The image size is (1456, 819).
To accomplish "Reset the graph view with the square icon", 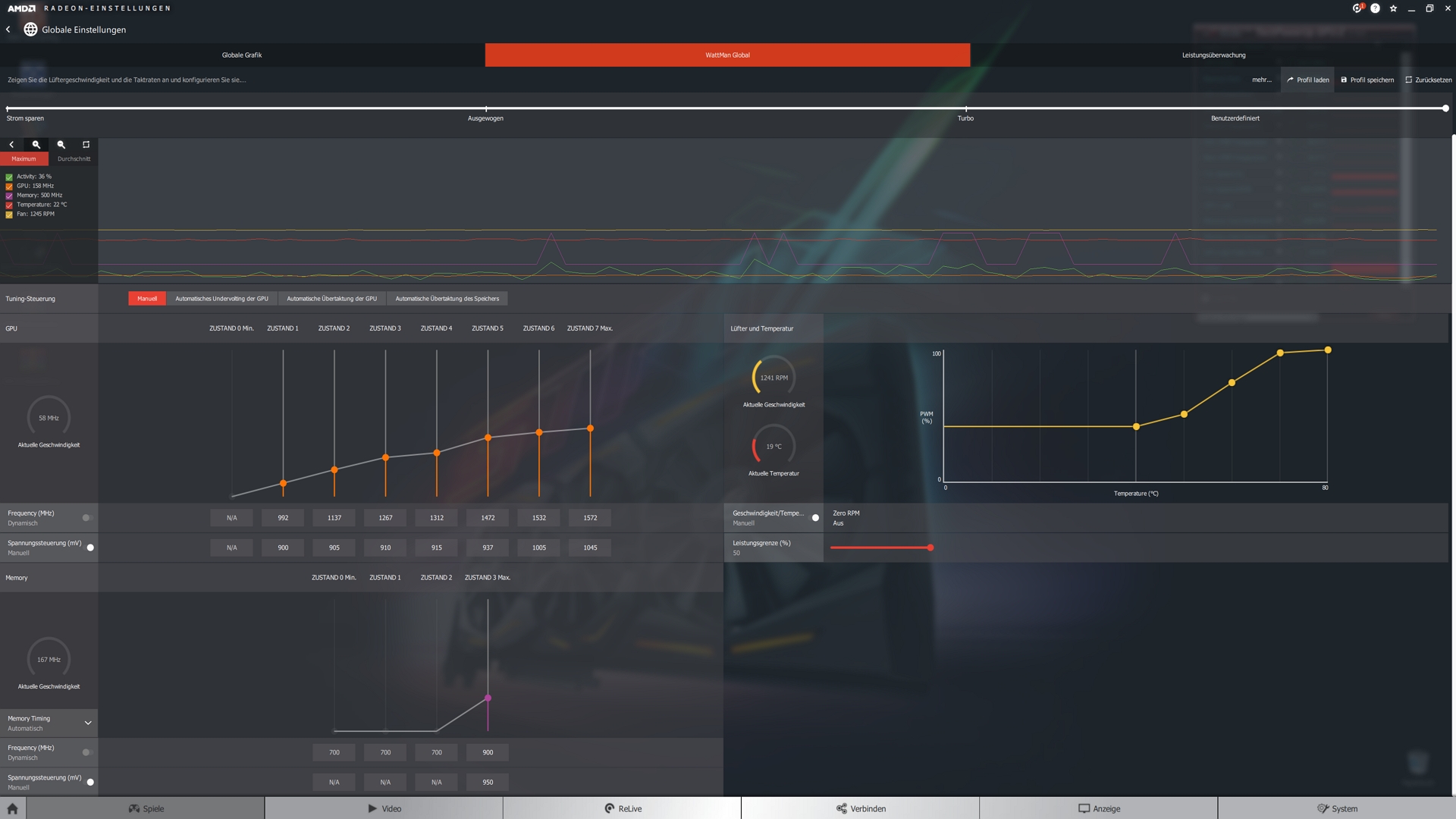I will (x=86, y=144).
